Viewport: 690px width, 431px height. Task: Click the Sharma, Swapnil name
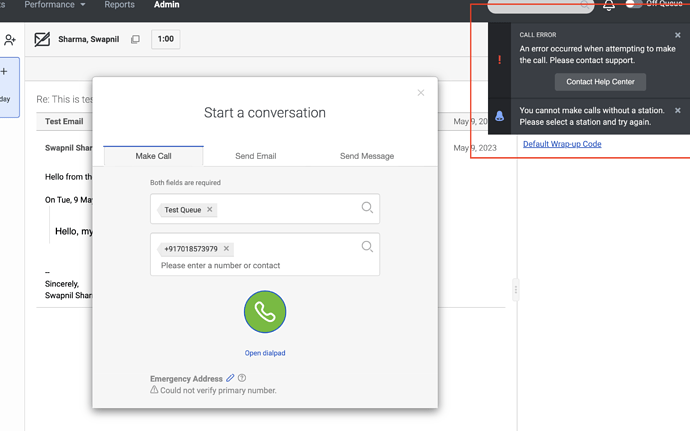tap(89, 39)
